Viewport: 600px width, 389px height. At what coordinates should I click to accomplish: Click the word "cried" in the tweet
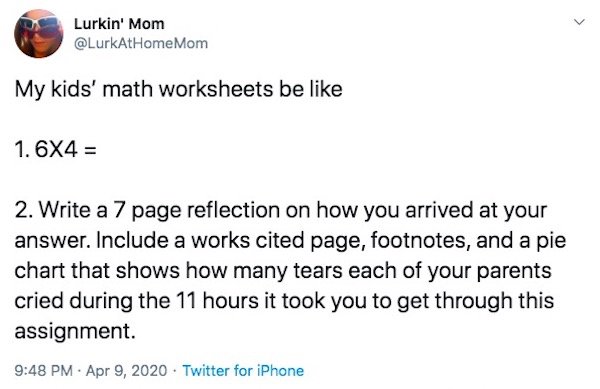point(39,301)
